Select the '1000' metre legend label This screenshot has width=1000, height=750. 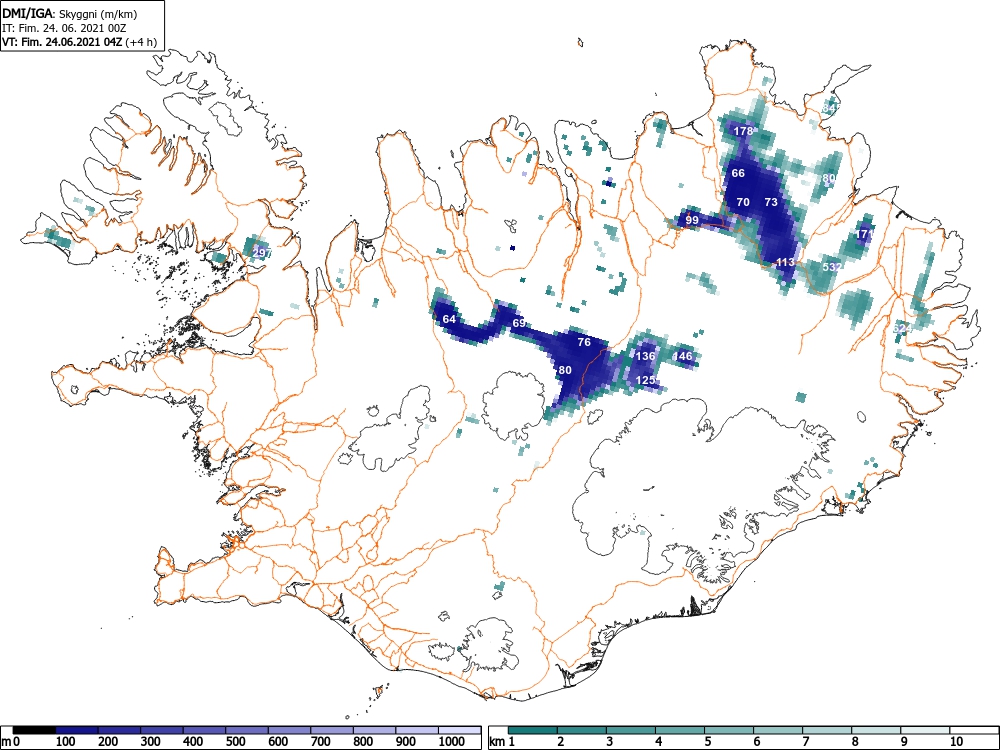(x=452, y=742)
